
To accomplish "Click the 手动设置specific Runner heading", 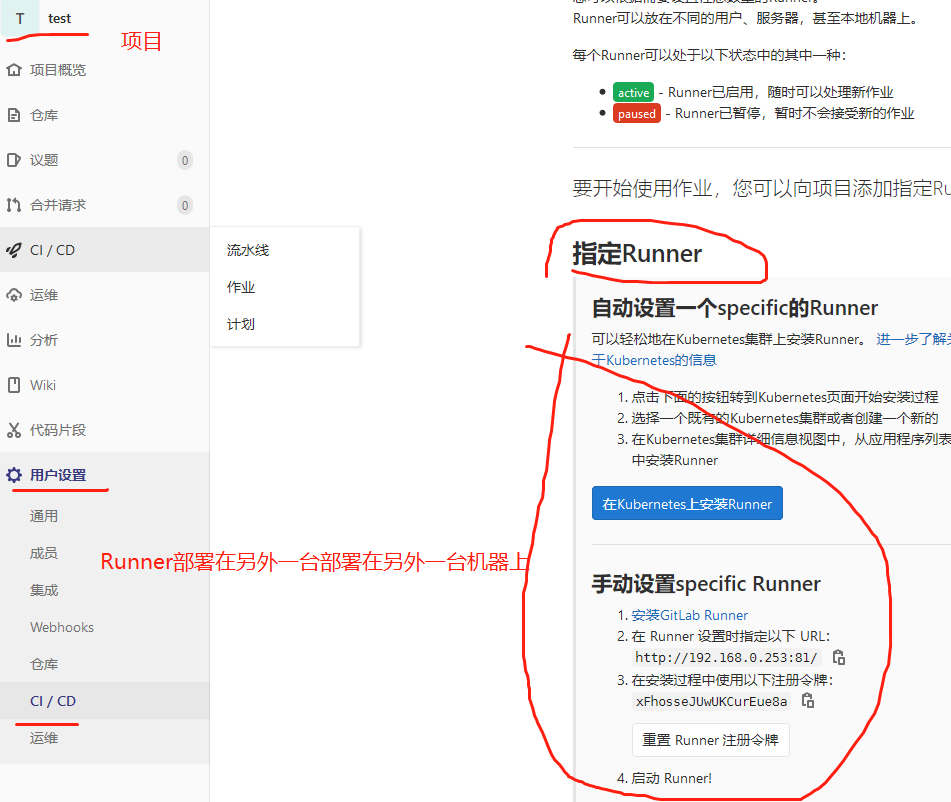I will [706, 584].
